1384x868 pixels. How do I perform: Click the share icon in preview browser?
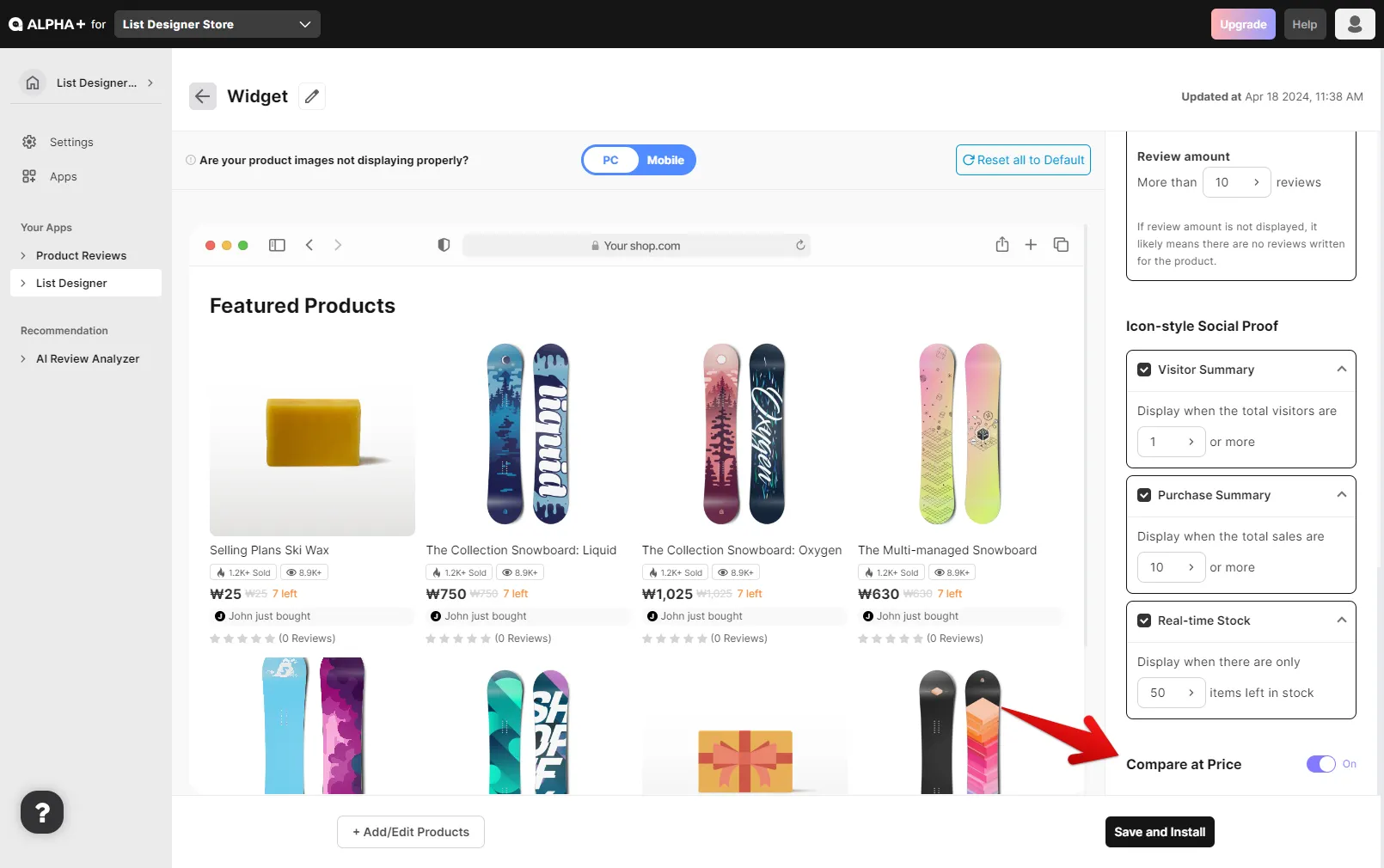(x=1001, y=245)
